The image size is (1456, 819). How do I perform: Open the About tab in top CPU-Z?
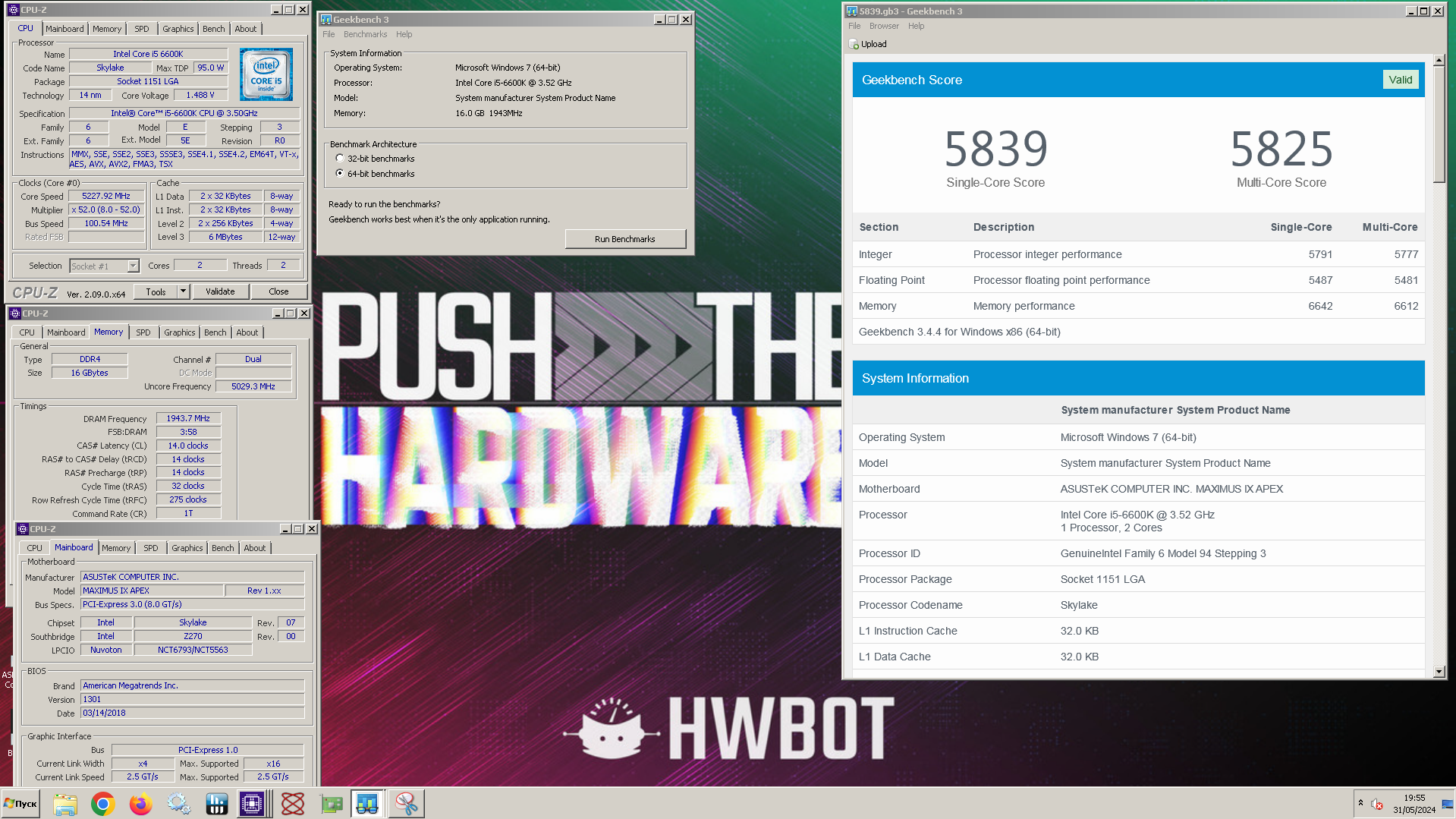(246, 29)
